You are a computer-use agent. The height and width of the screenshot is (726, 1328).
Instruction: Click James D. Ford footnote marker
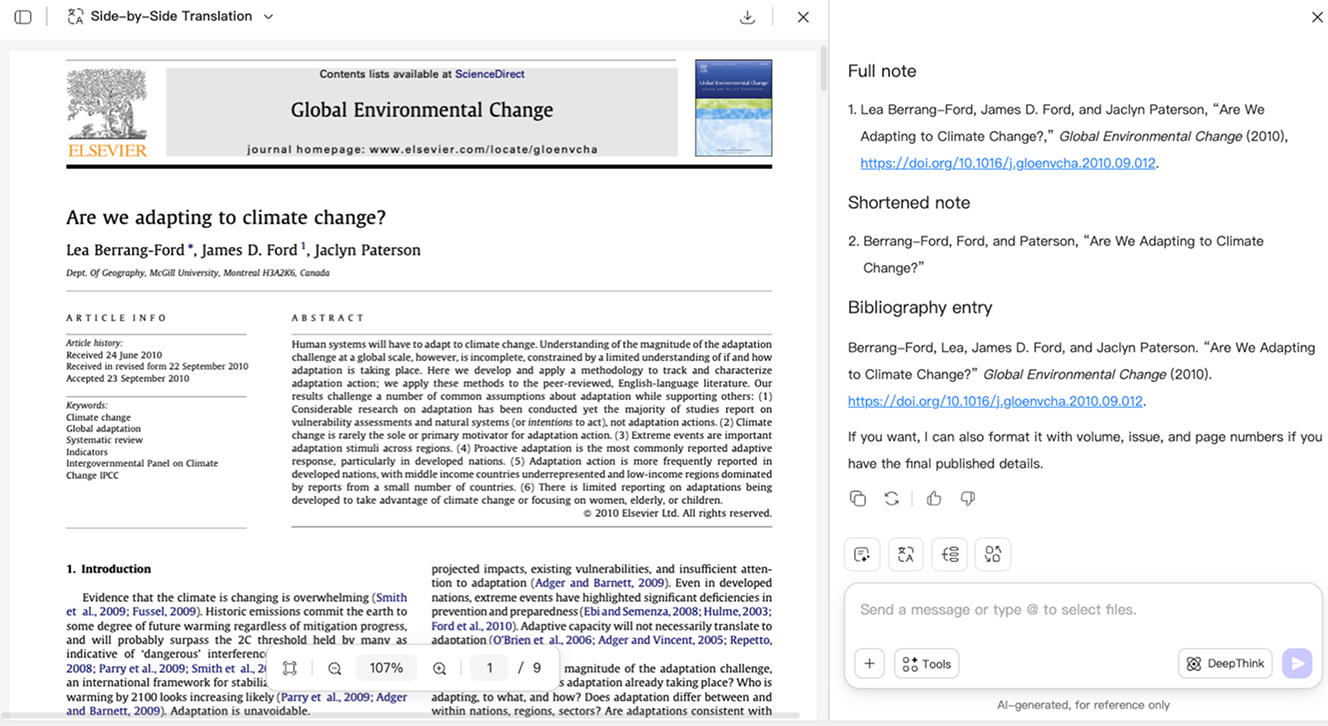coord(303,245)
